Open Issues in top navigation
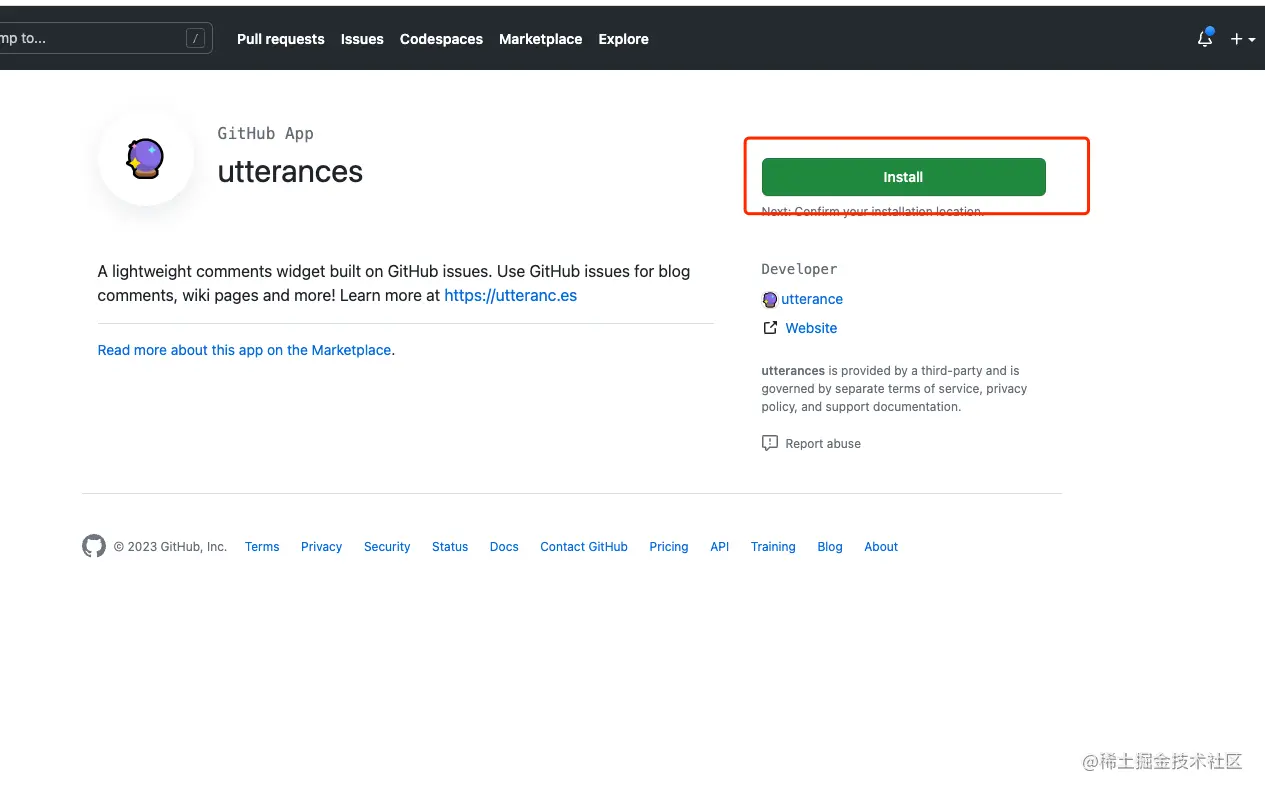 (362, 39)
